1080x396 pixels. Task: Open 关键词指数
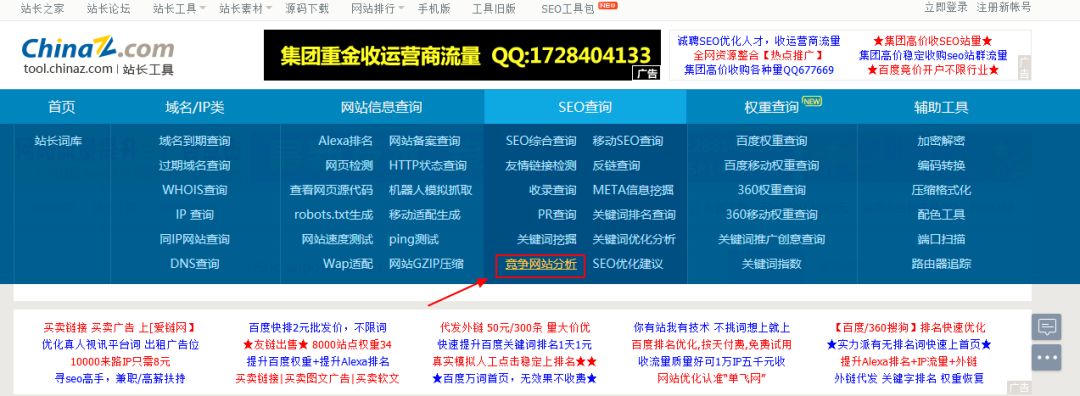coord(771,264)
